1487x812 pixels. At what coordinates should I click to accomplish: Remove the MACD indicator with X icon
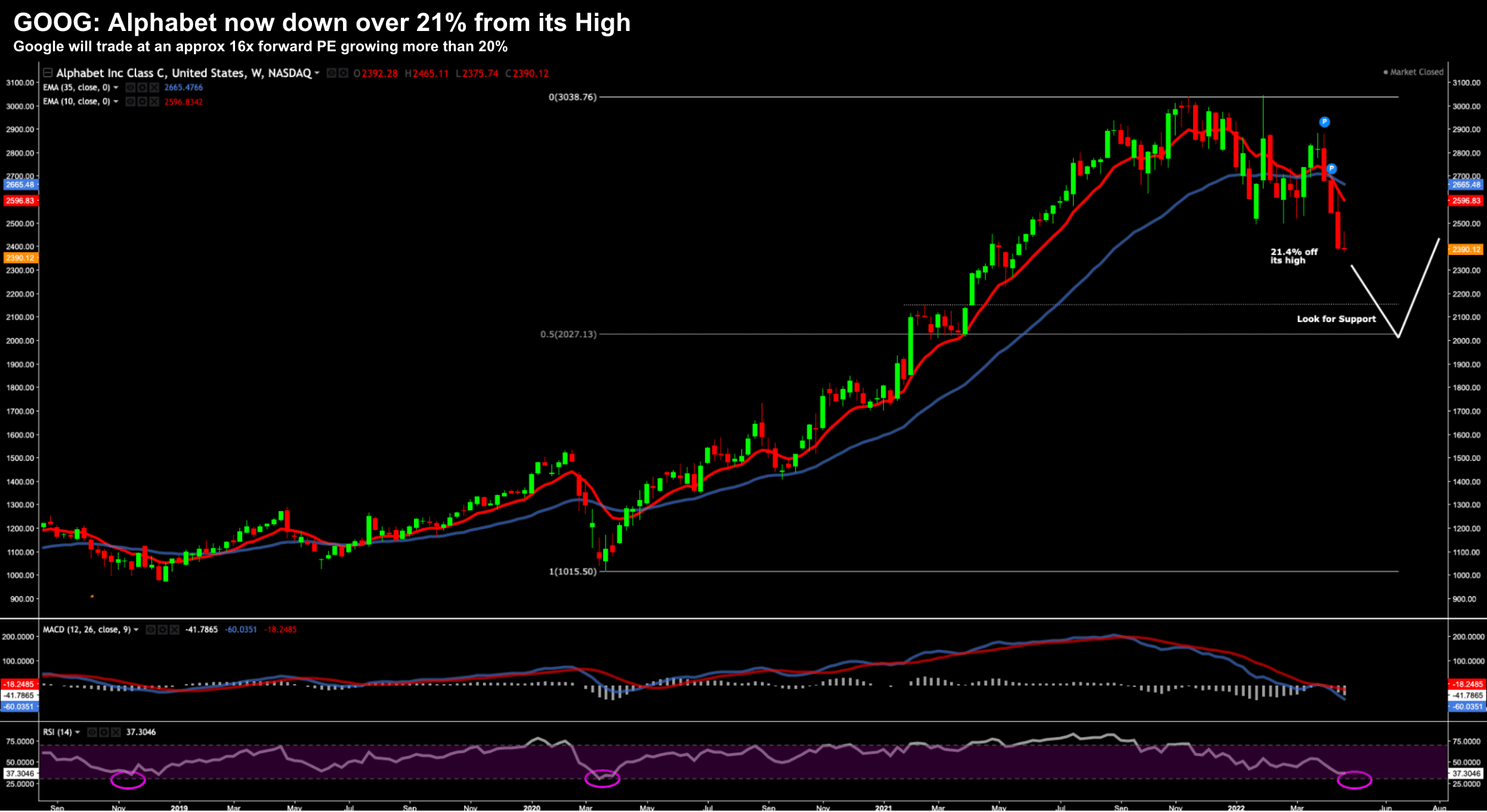point(174,630)
